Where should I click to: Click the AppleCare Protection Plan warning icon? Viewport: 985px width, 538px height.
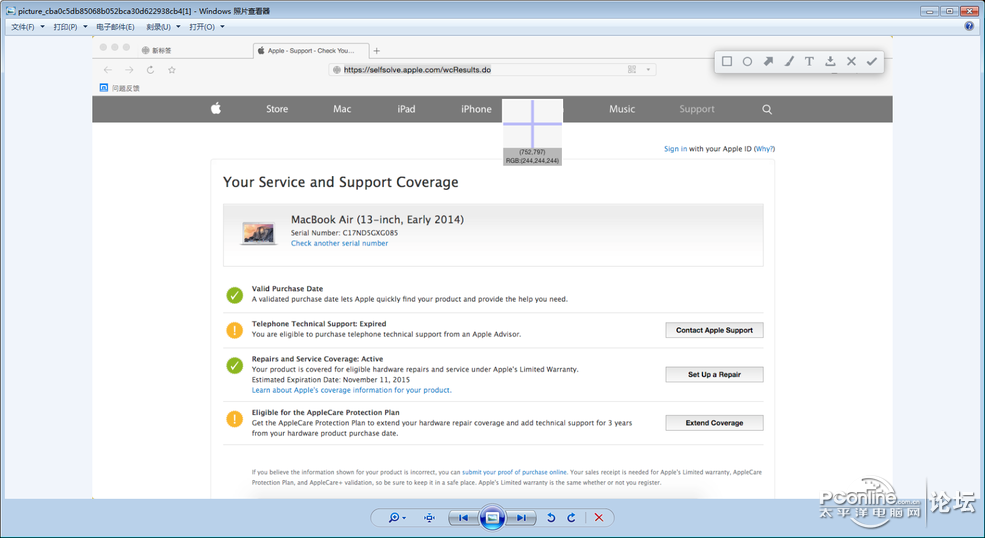234,419
